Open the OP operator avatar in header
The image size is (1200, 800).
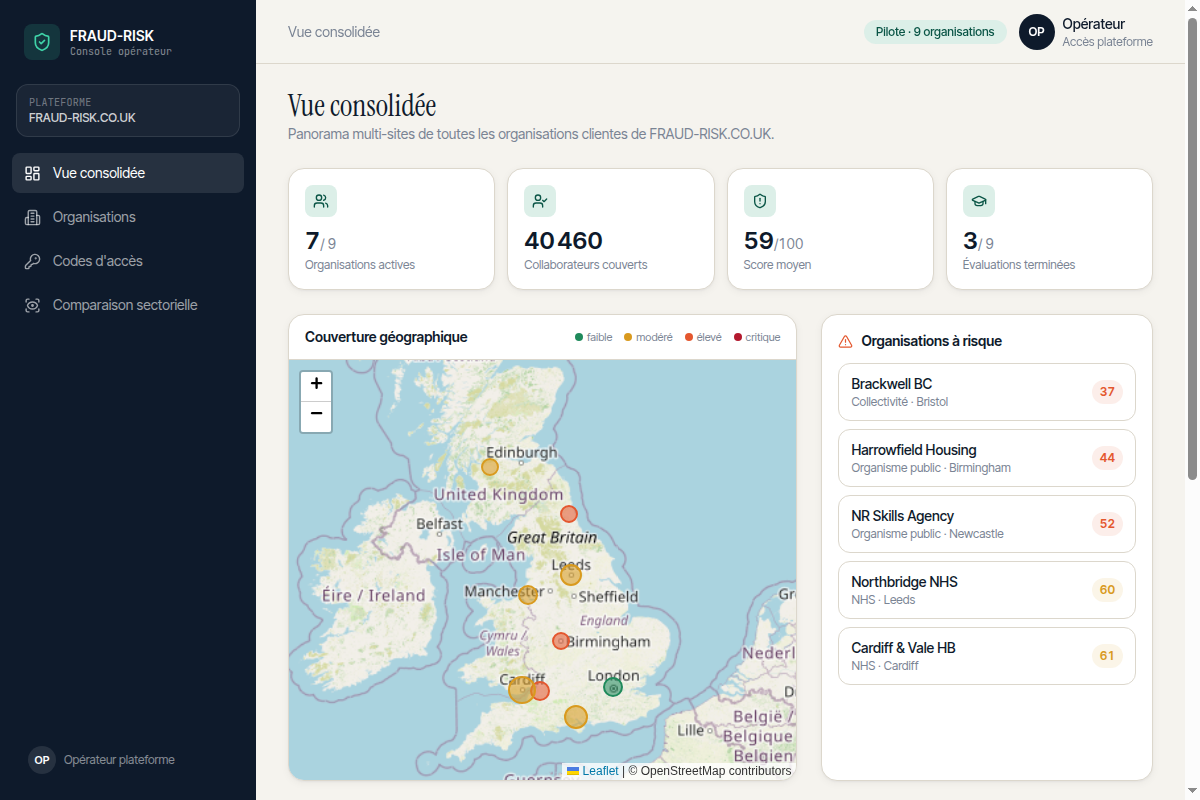[1037, 32]
